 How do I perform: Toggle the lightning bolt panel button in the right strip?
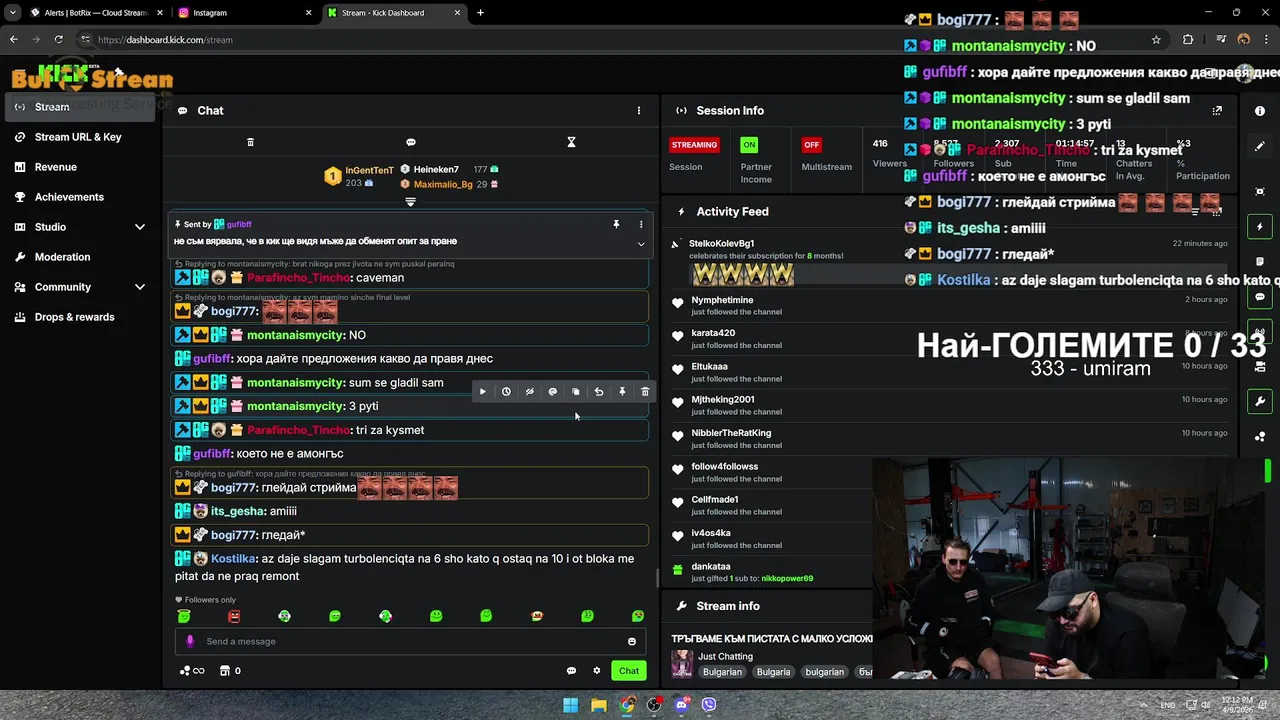pyautogui.click(x=1260, y=227)
